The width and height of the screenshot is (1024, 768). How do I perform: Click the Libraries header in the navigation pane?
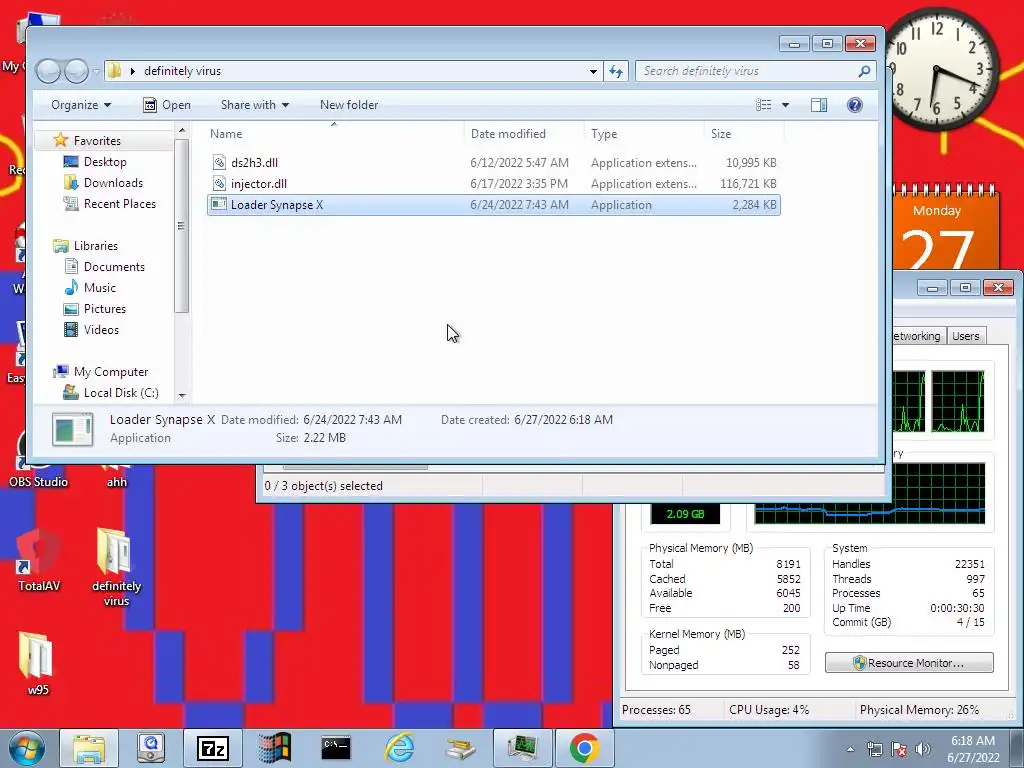pyautogui.click(x=95, y=246)
